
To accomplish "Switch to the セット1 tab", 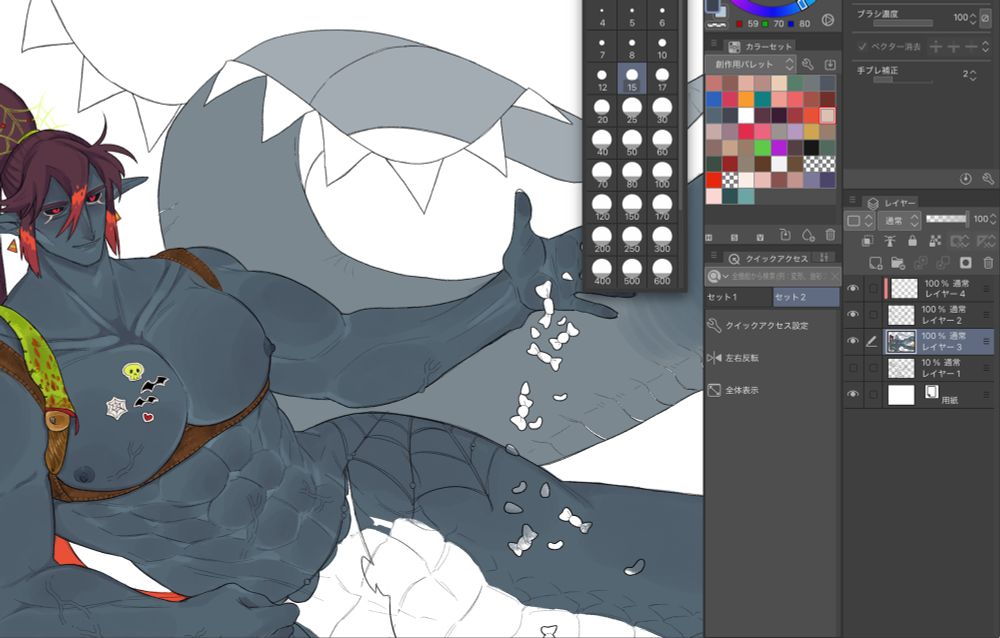I will click(739, 297).
